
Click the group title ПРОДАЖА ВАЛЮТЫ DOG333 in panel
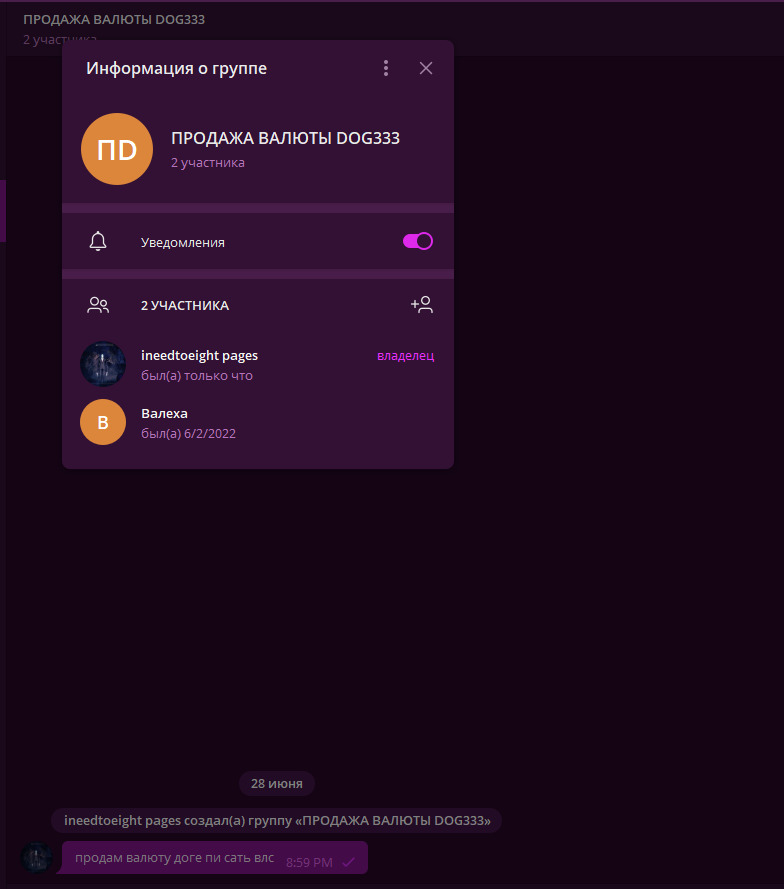pos(285,138)
